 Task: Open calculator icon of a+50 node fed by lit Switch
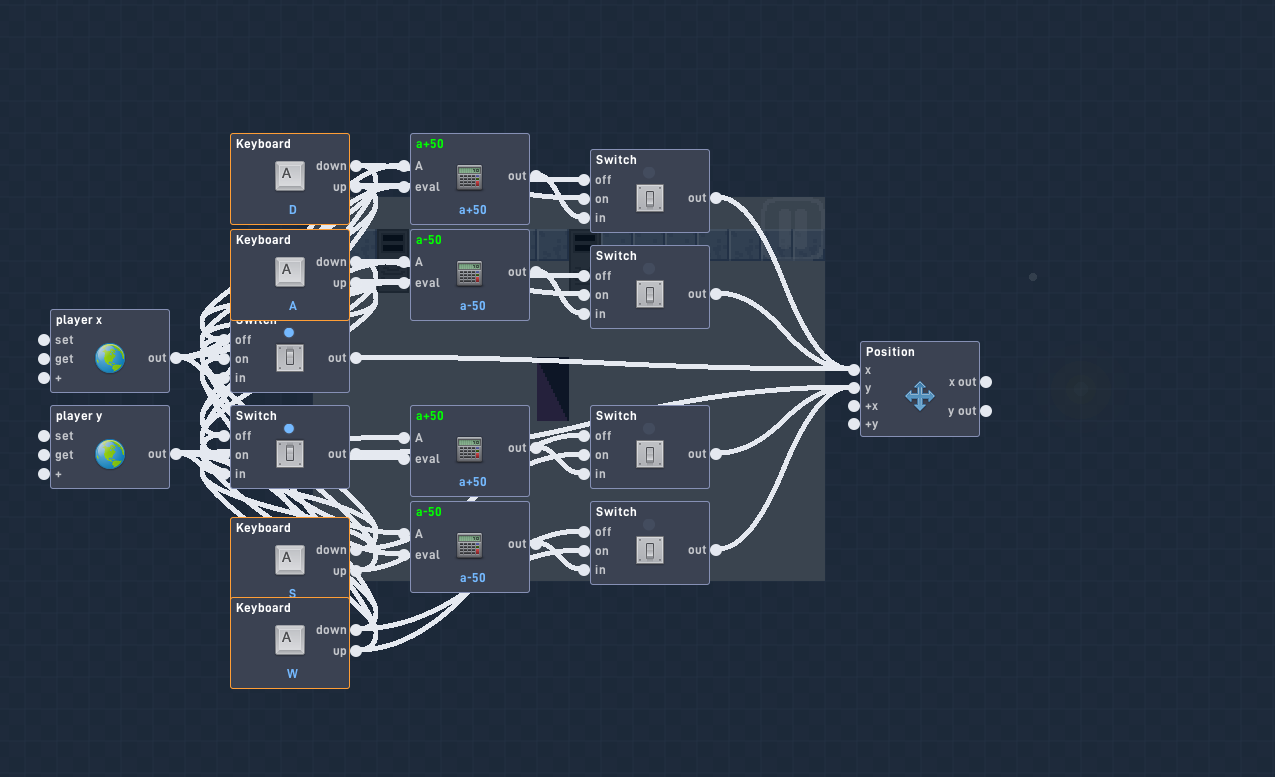coord(470,448)
